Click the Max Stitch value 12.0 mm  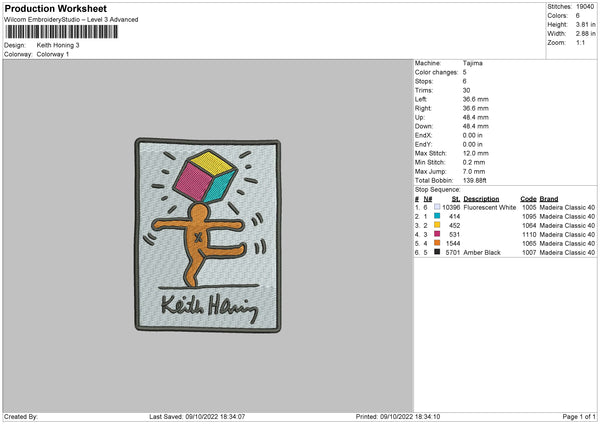[476, 153]
